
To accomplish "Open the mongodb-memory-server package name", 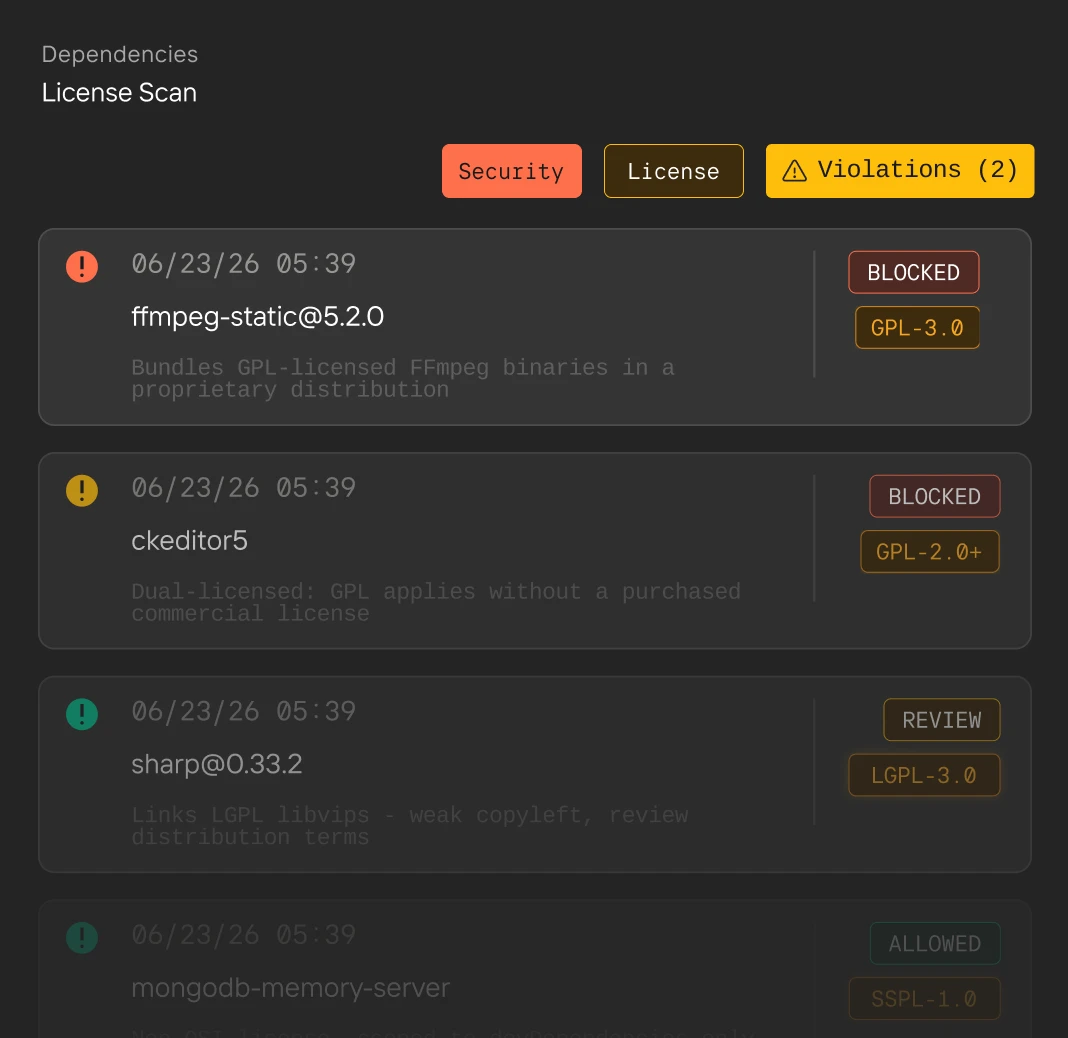I will pos(291,988).
